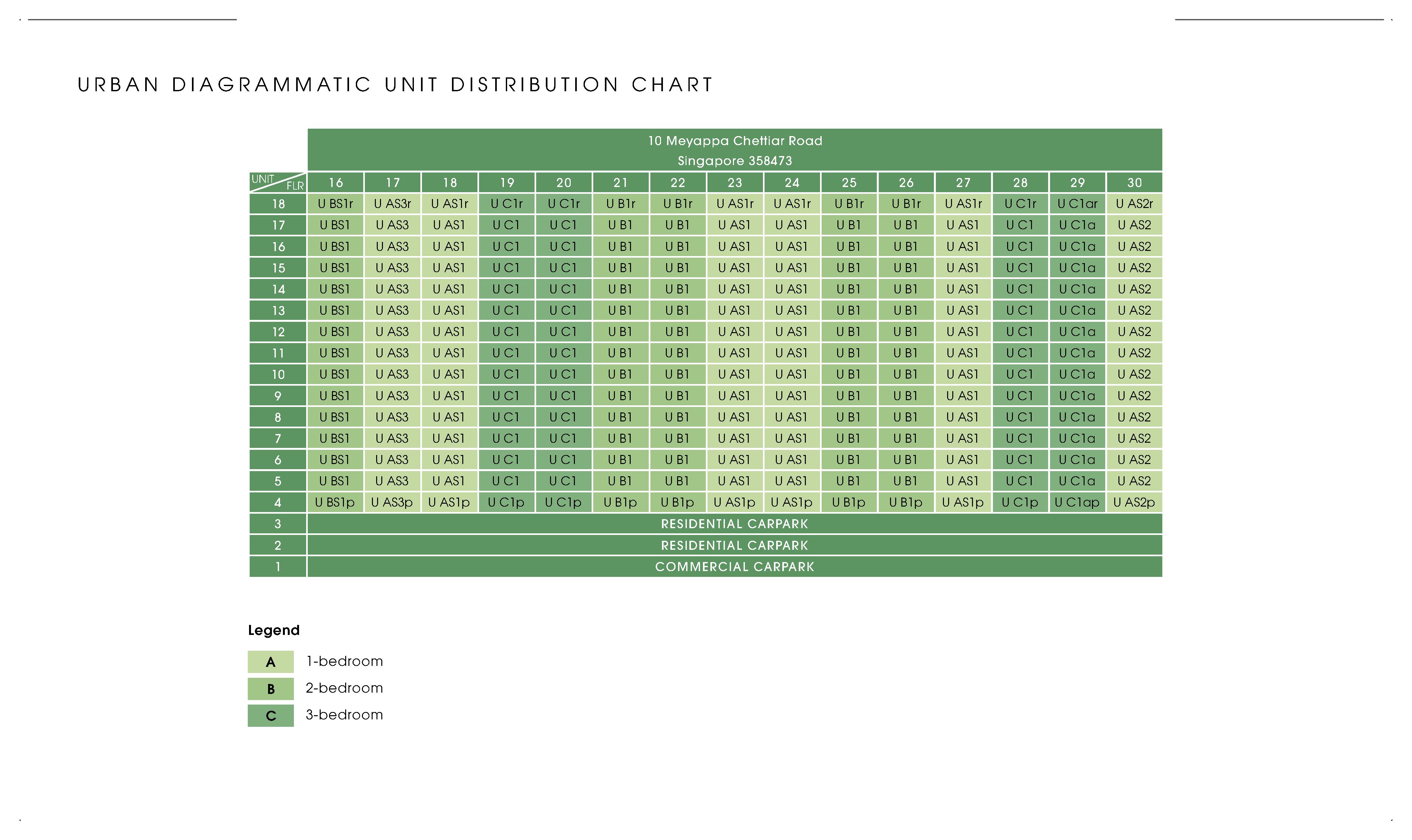Click the COMMERCIAL CARPARK row
The height and width of the screenshot is (840, 1412).
point(734,567)
